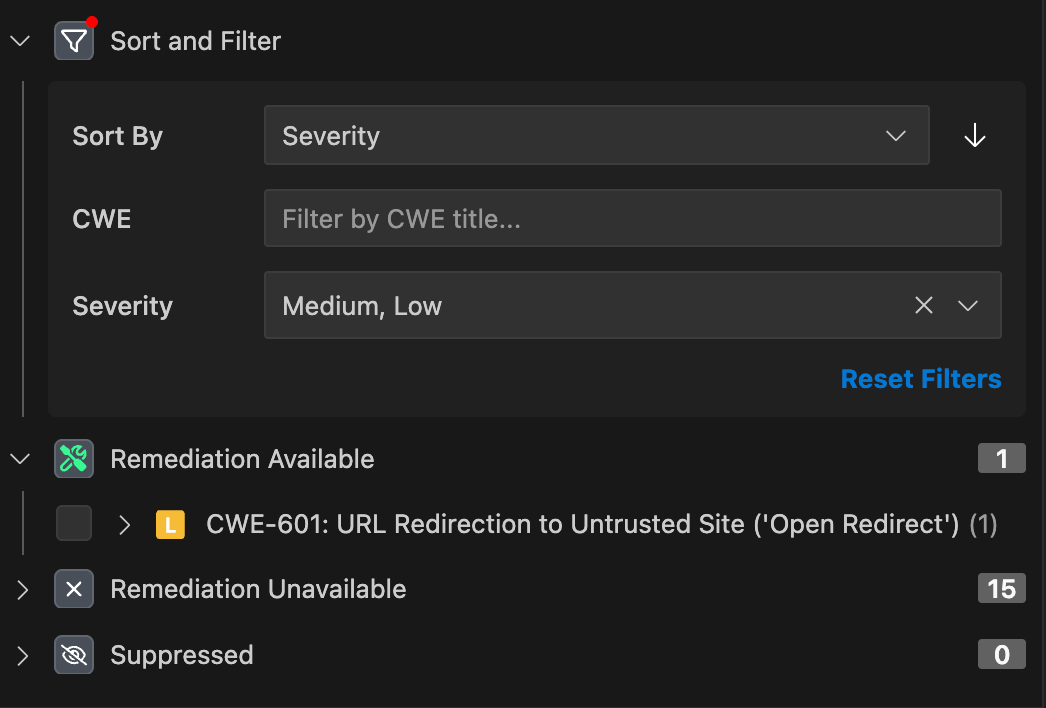
Task: Check the CWE-601 Open Redirect checkbox
Action: pyautogui.click(x=74, y=523)
